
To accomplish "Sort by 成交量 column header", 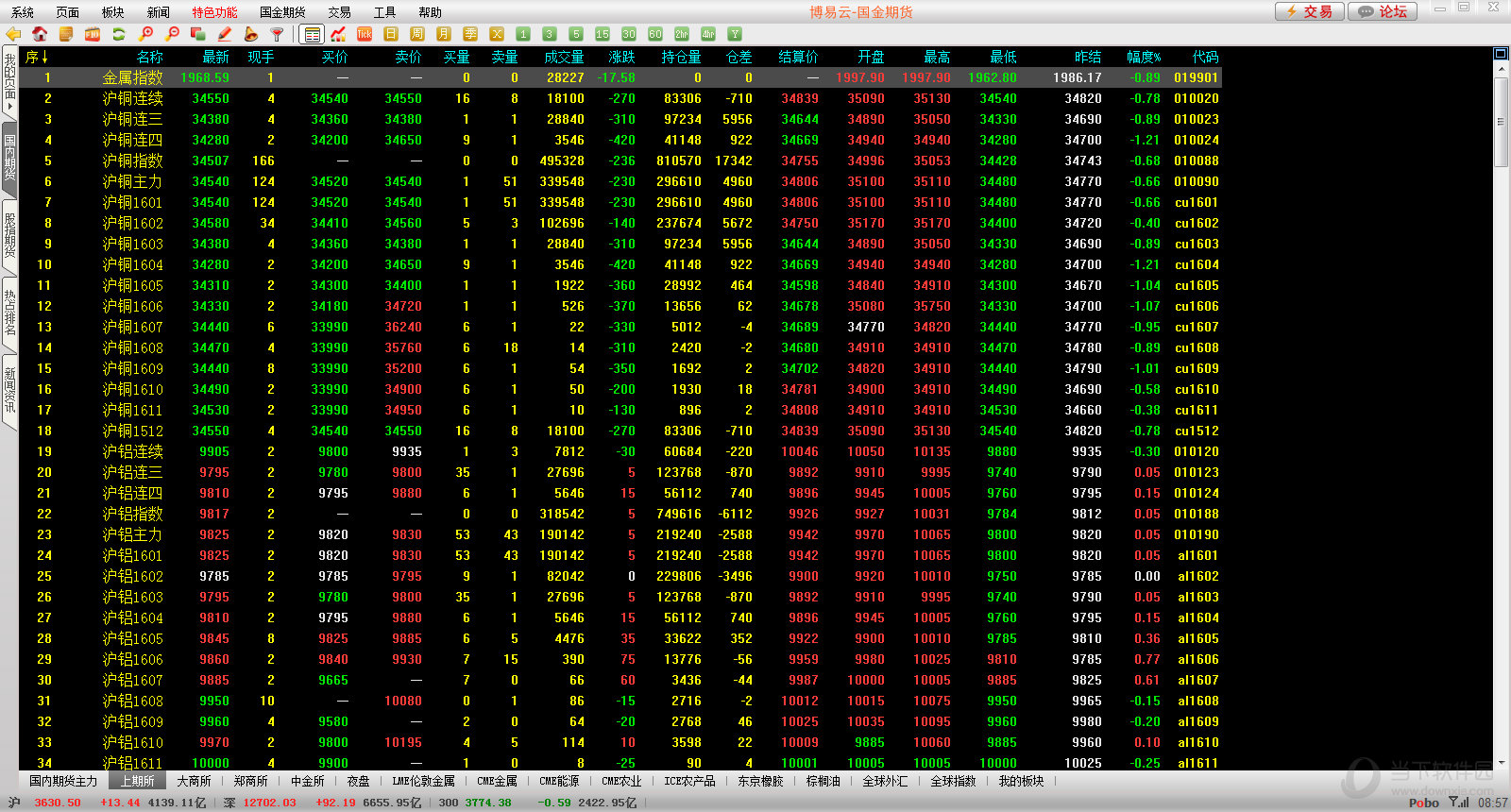I will tap(564, 57).
